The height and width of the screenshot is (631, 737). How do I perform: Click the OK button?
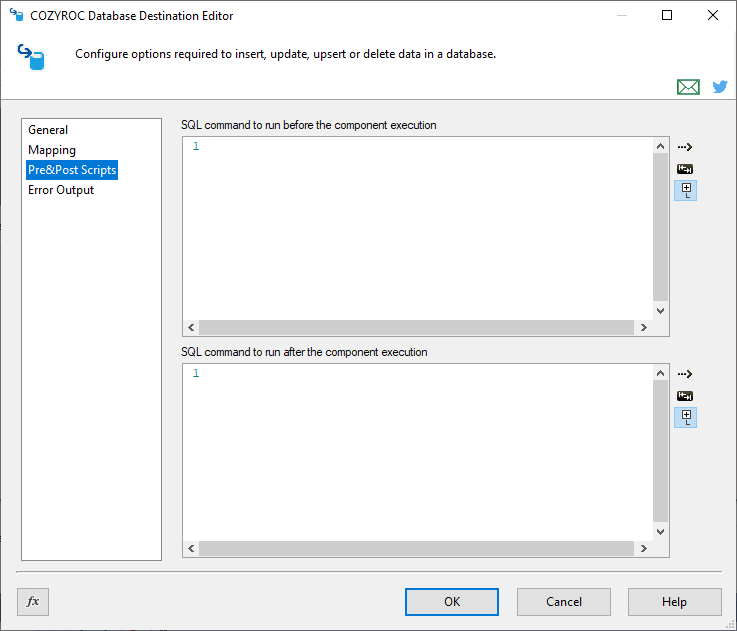pyautogui.click(x=452, y=602)
